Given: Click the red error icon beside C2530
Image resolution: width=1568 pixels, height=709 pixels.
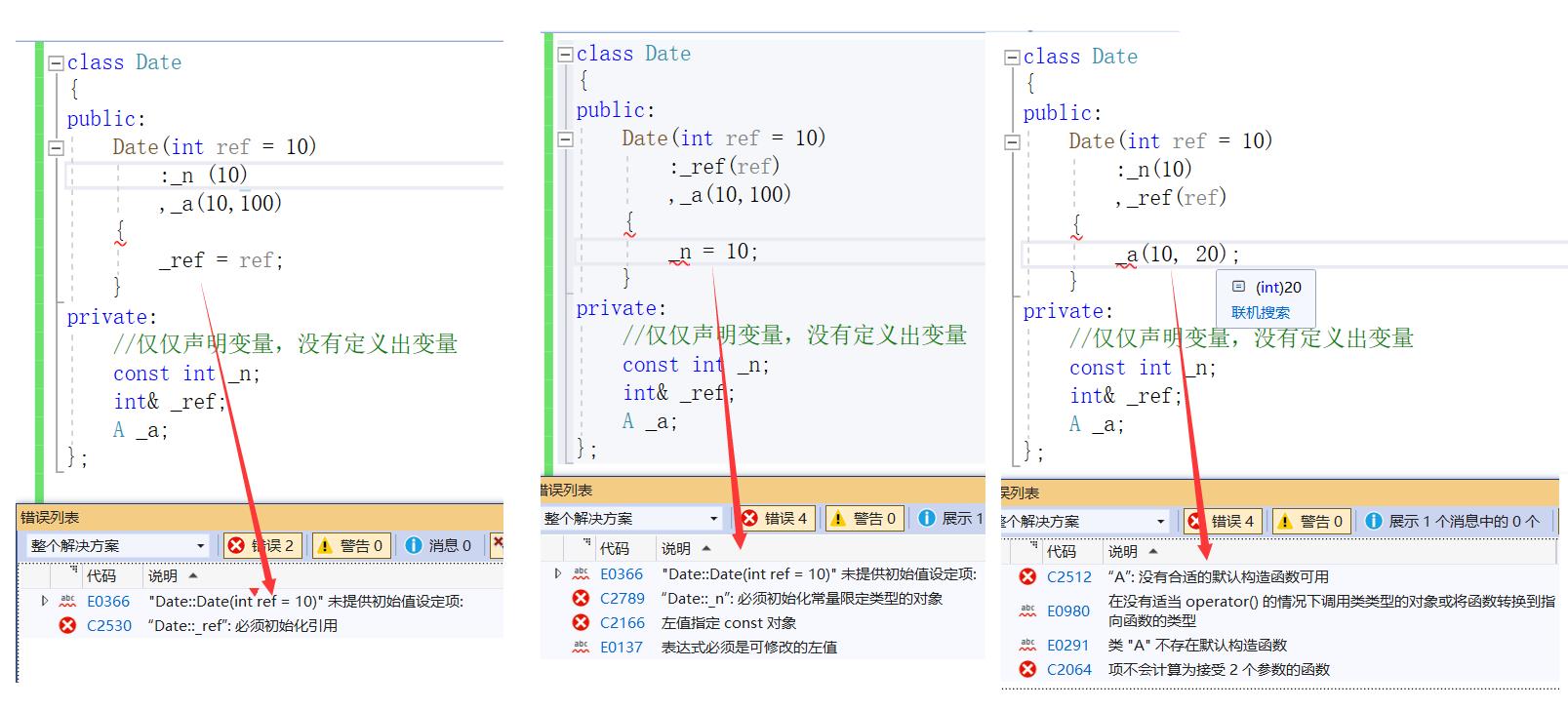Looking at the screenshot, I should point(67,625).
